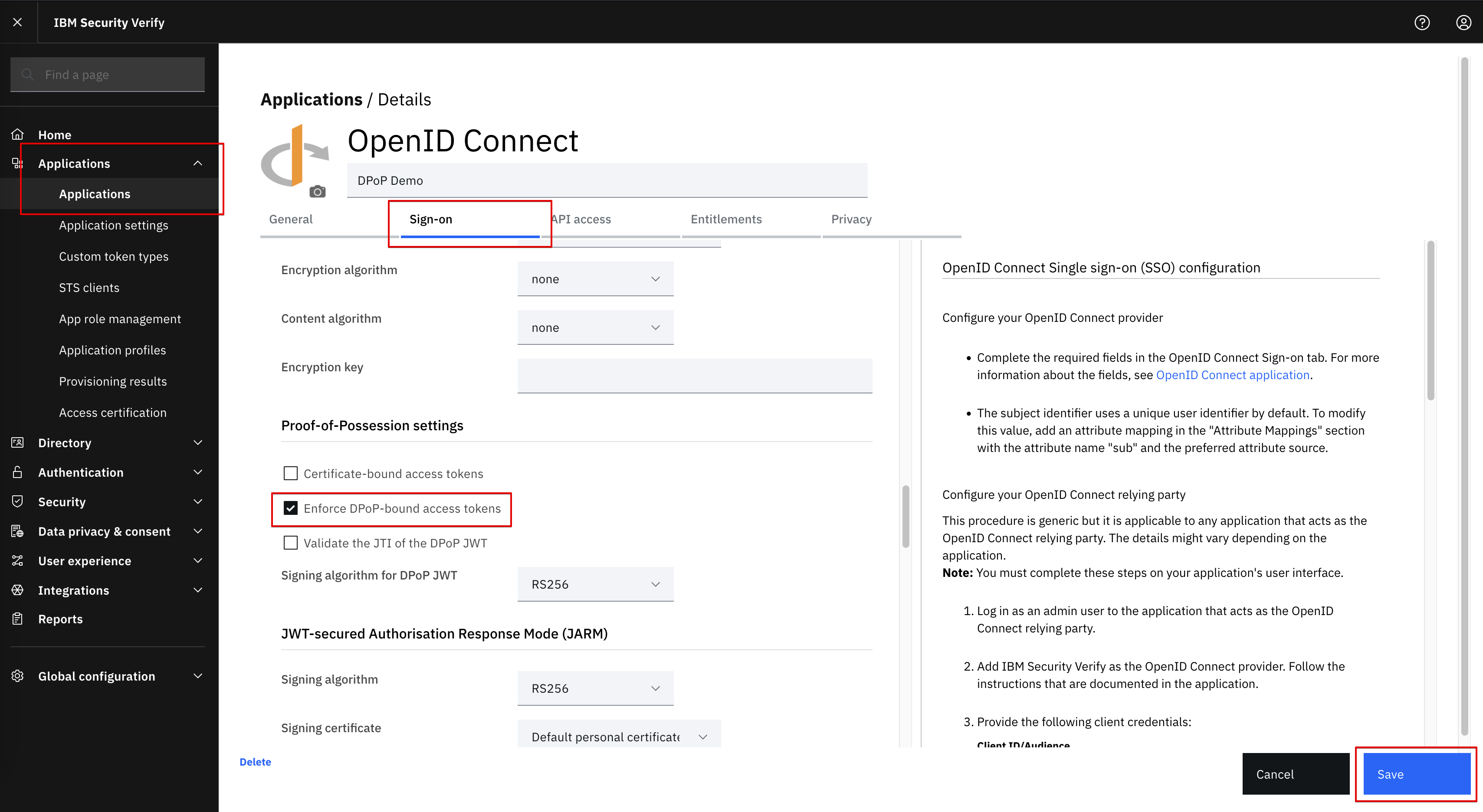Image resolution: width=1483 pixels, height=812 pixels.
Task: Open the OpenID Connect application link
Action: coord(1233,375)
